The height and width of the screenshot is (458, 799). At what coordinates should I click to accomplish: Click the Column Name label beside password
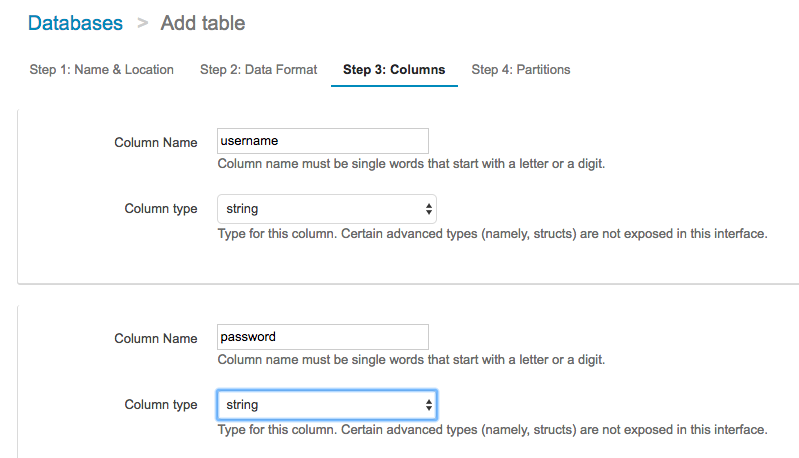tap(155, 339)
